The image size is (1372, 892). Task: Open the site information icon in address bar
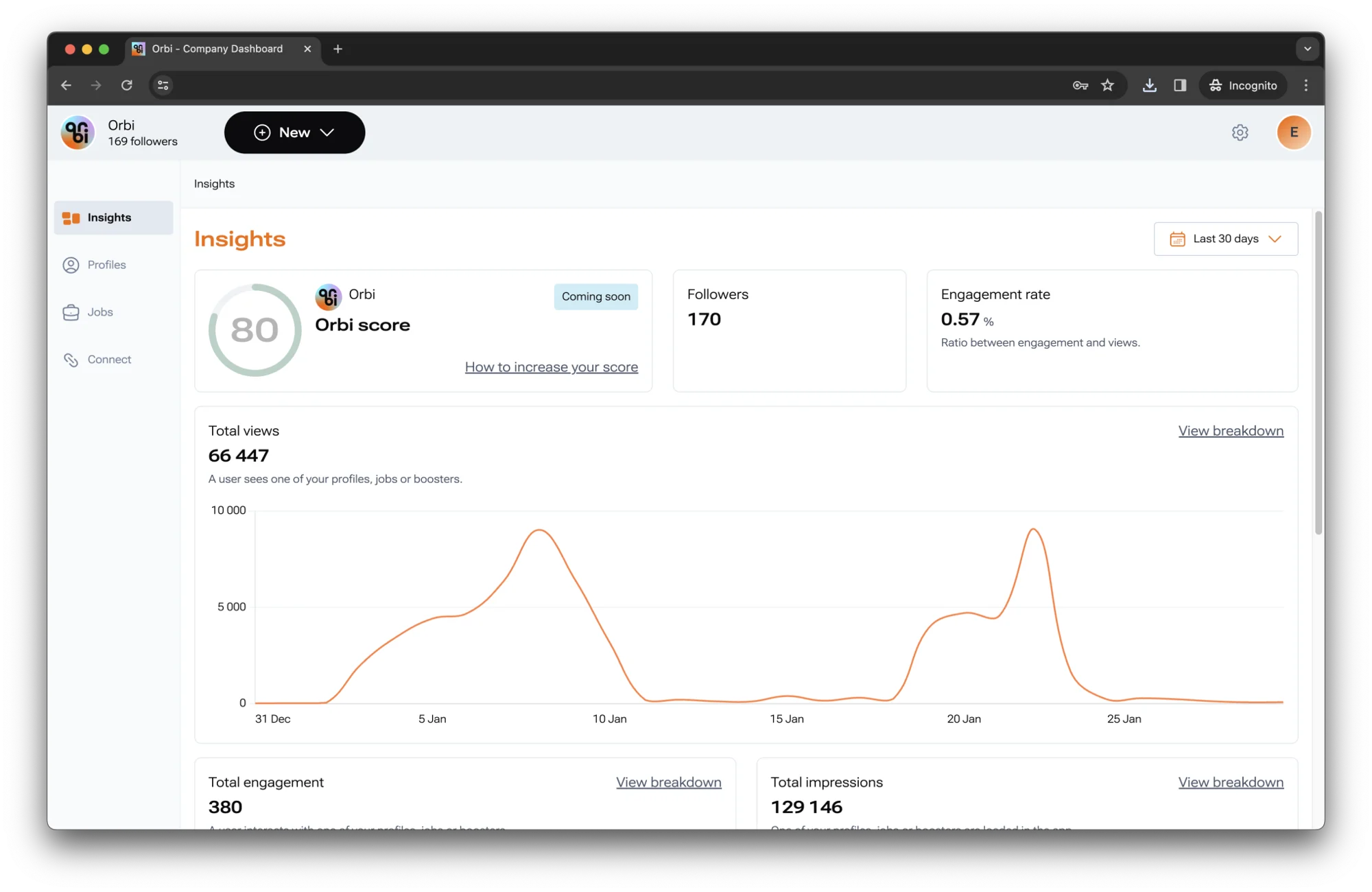pos(163,85)
